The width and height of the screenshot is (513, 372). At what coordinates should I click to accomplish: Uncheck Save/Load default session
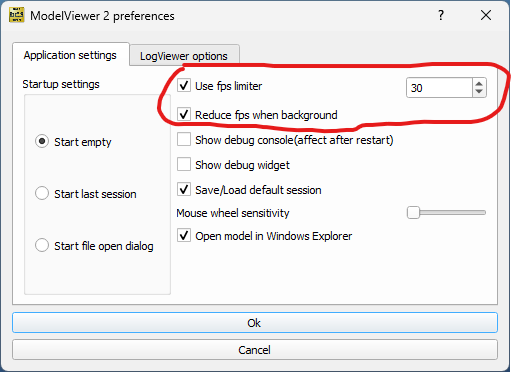click(x=184, y=189)
